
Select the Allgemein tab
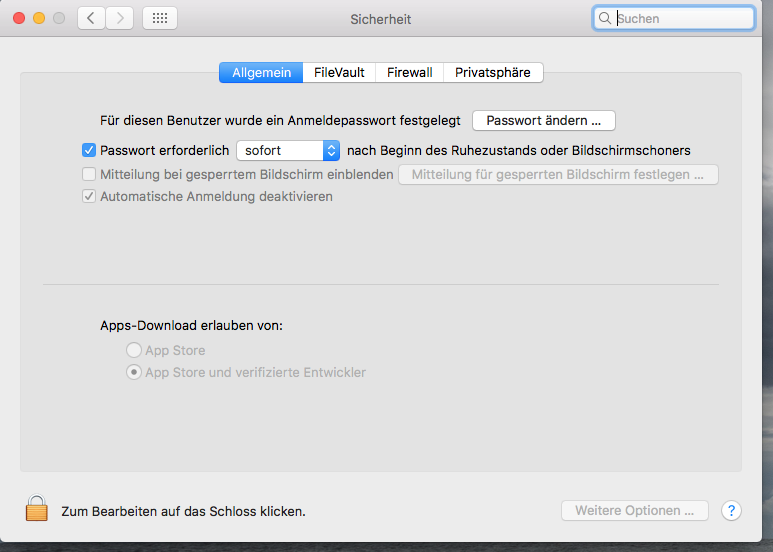pos(261,72)
